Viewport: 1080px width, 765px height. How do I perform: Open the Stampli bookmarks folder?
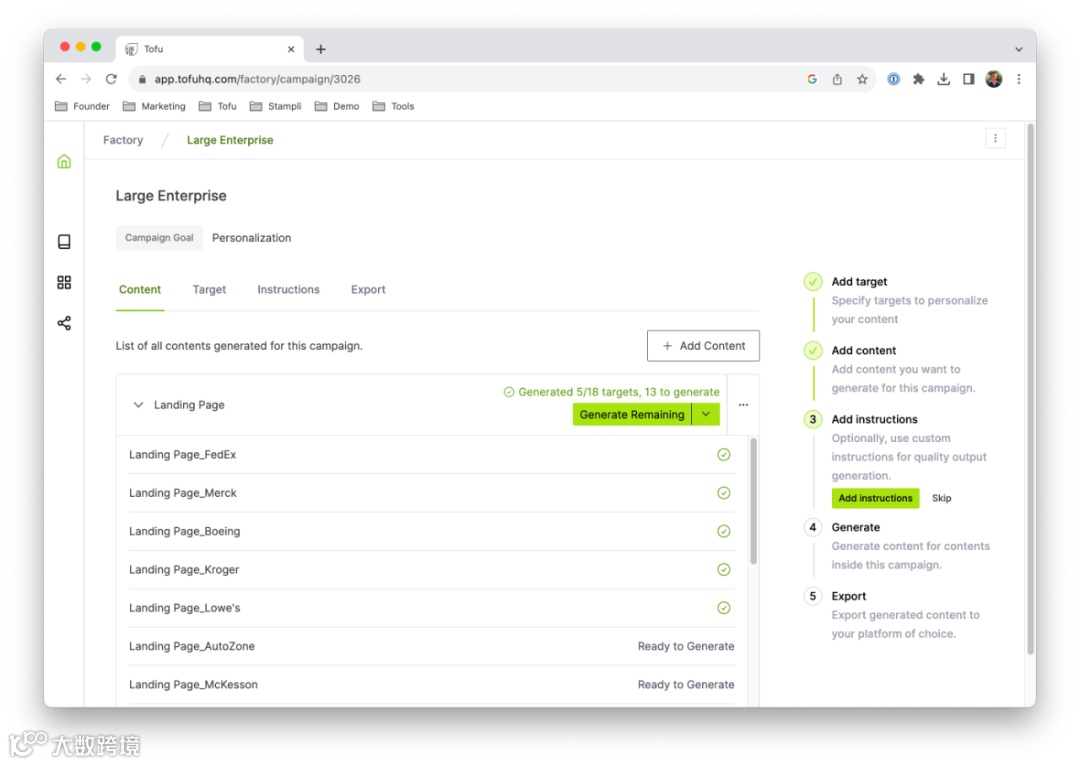[275, 106]
